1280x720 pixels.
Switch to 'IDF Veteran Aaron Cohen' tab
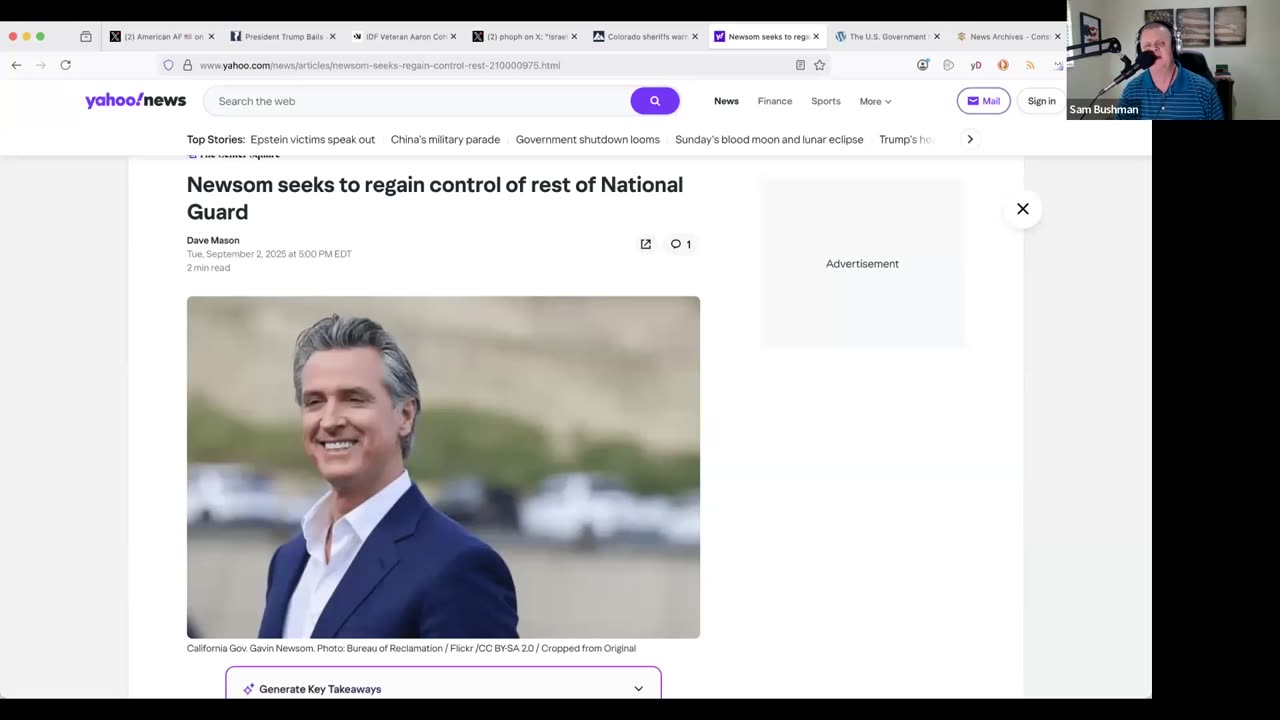coord(404,37)
